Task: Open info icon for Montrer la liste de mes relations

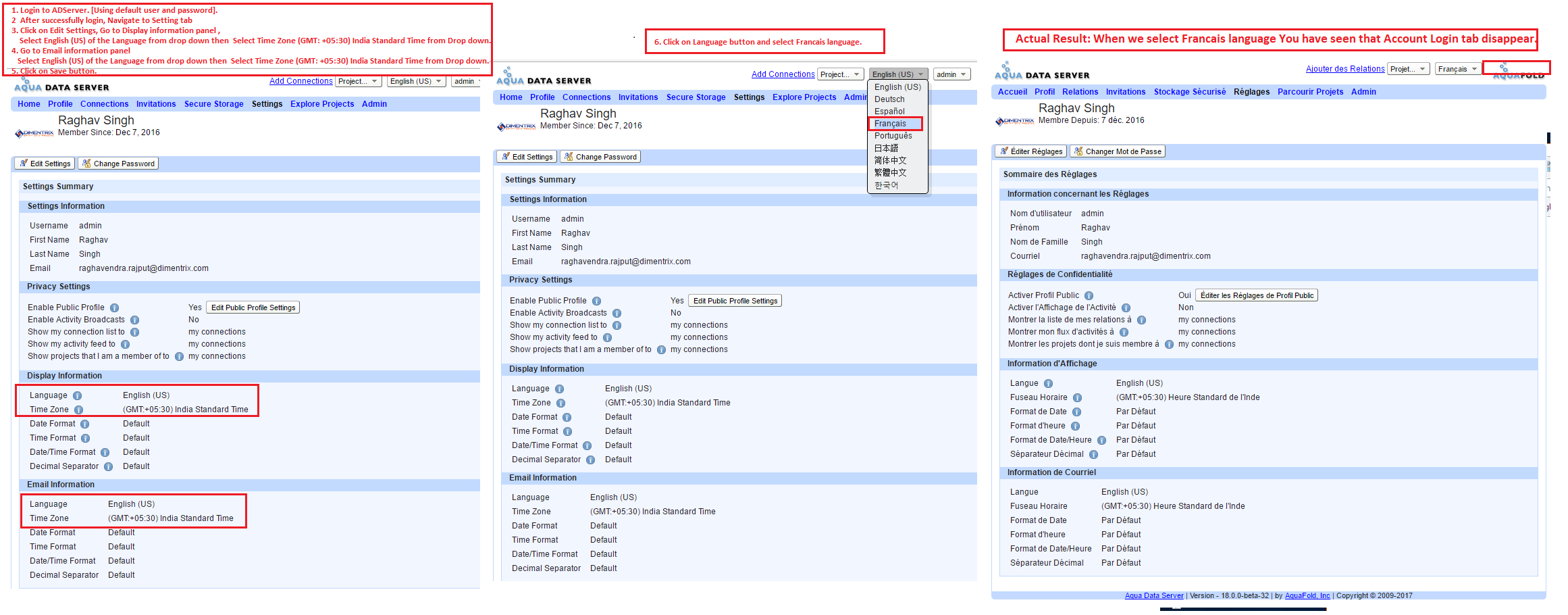Action: (1142, 320)
